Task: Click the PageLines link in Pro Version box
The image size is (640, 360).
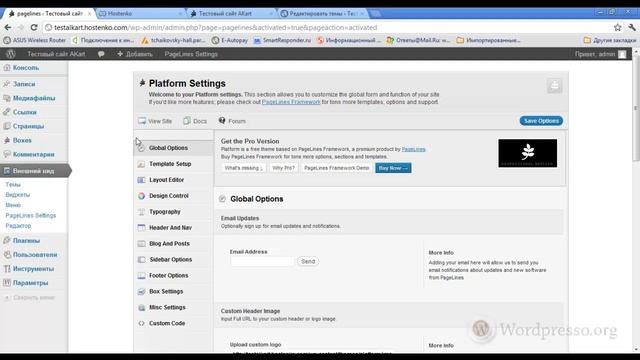Action: click(x=413, y=149)
